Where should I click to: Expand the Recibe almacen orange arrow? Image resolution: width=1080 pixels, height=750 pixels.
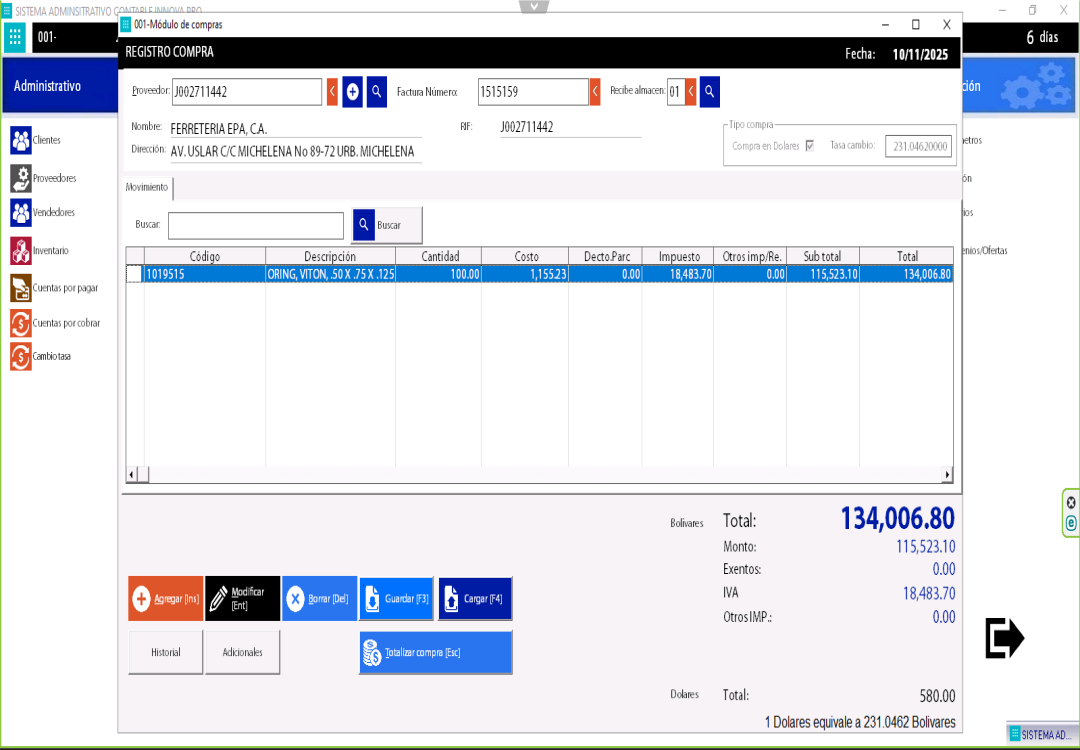tap(690, 92)
